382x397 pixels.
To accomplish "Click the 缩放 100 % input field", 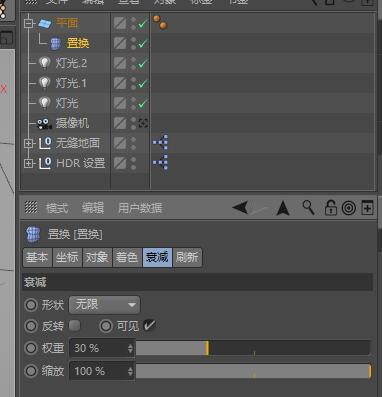I will tap(102, 371).
